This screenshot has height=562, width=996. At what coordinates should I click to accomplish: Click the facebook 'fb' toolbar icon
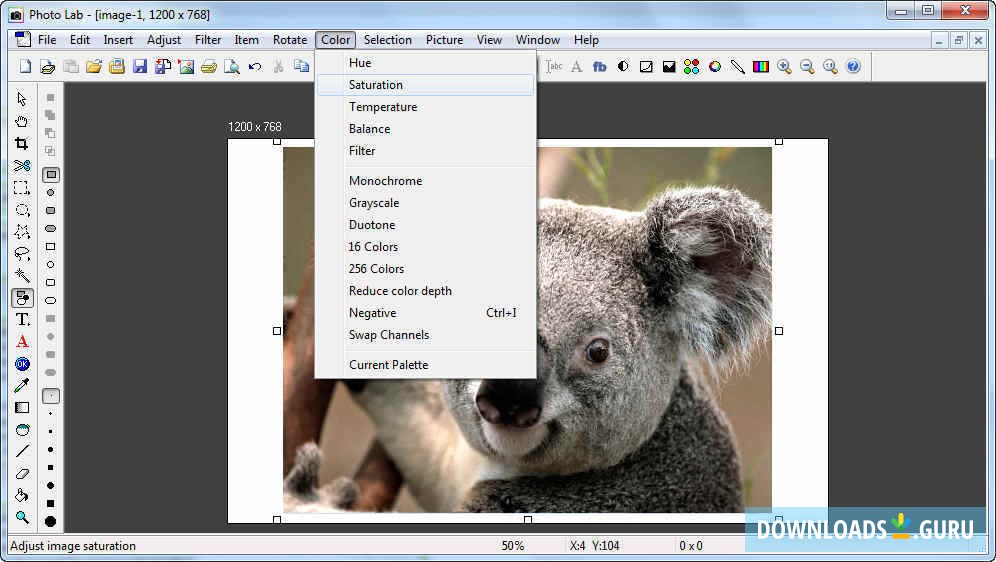(600, 66)
